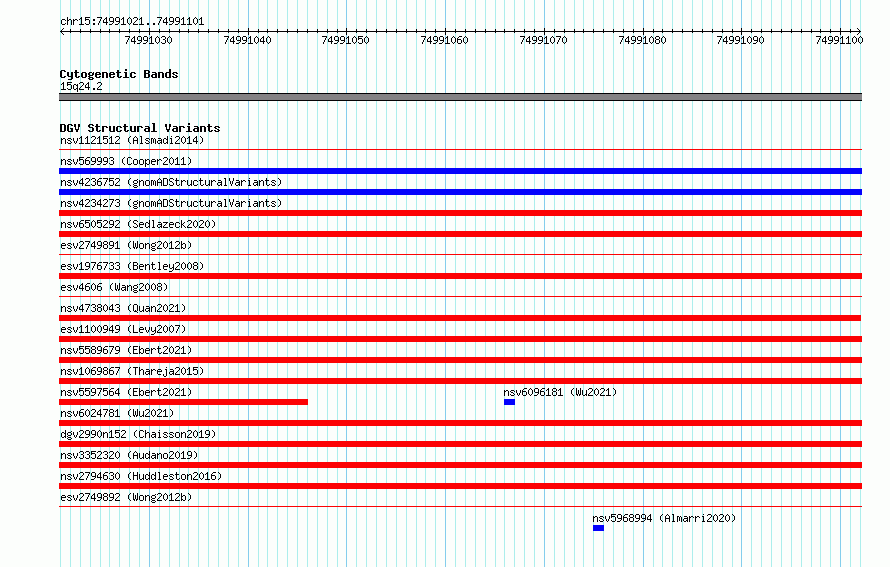
Task: Click the nsv6505292 (Sedlazeck2020) label
Action: point(138,224)
